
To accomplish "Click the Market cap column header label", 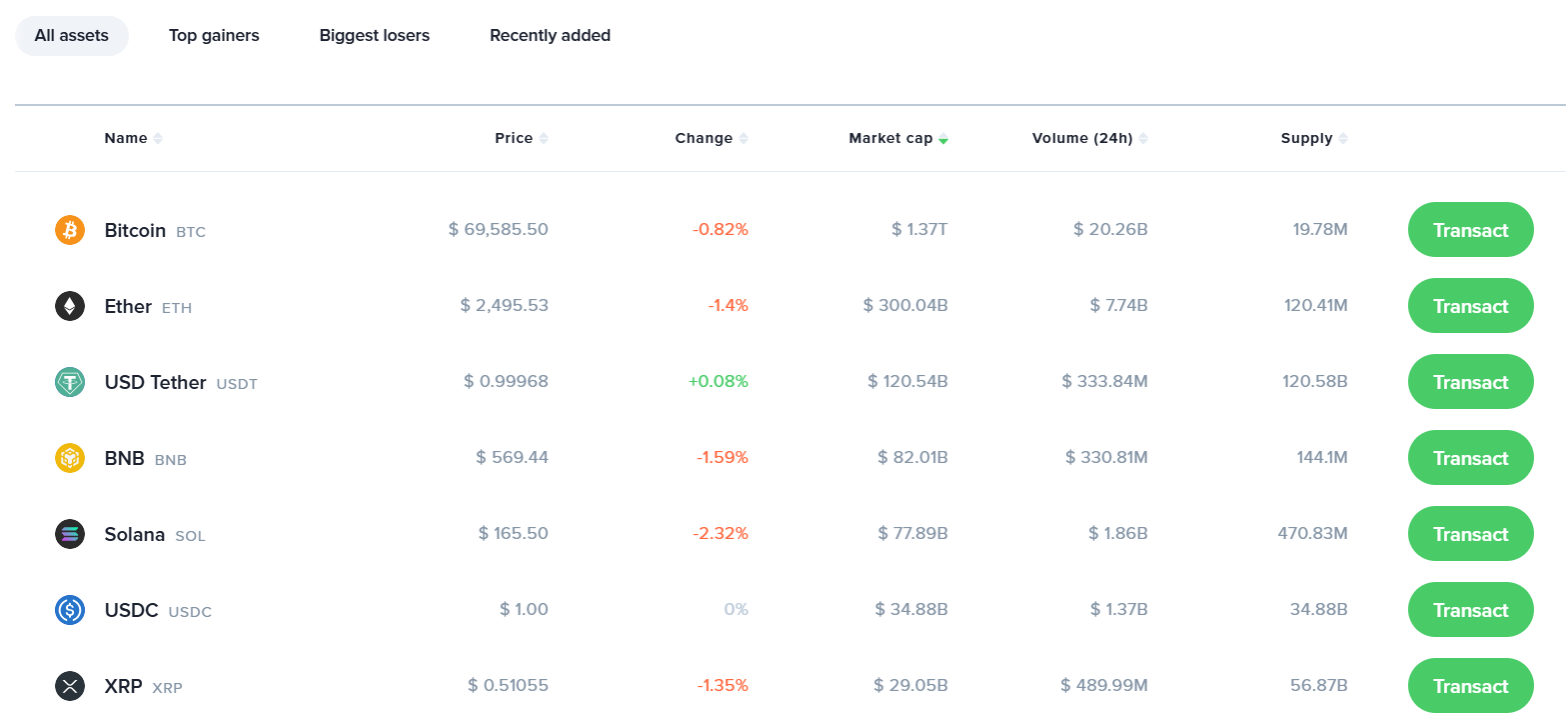I will [x=890, y=138].
